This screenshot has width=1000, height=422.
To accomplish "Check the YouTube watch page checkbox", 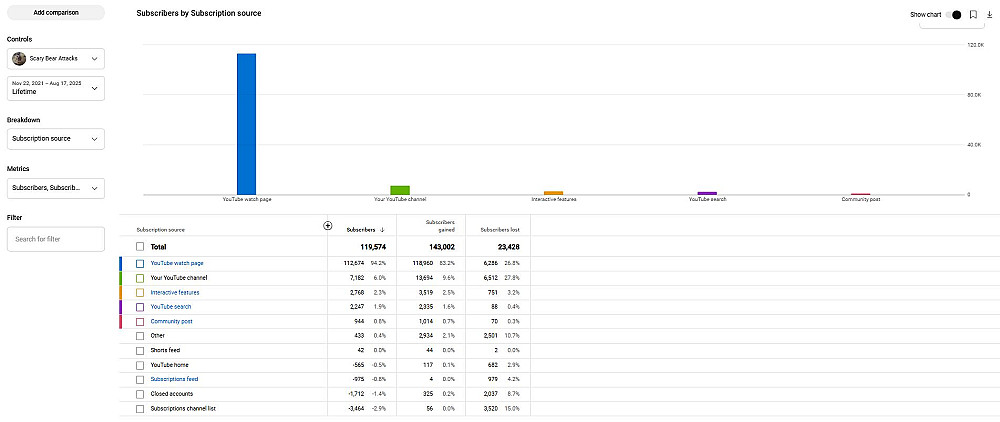I will 140,263.
